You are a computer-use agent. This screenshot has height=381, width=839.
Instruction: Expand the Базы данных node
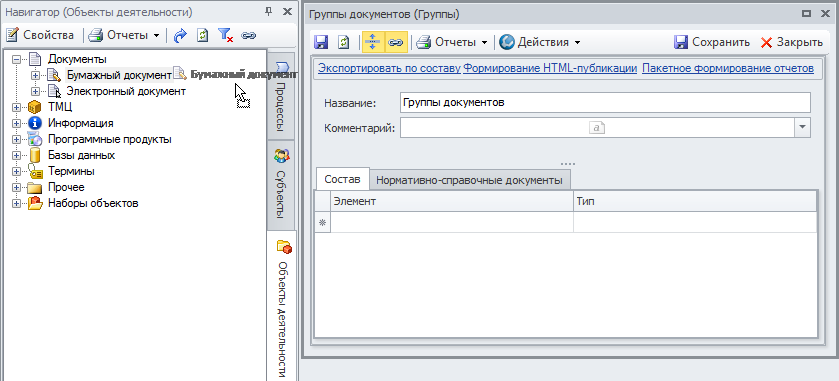17,155
